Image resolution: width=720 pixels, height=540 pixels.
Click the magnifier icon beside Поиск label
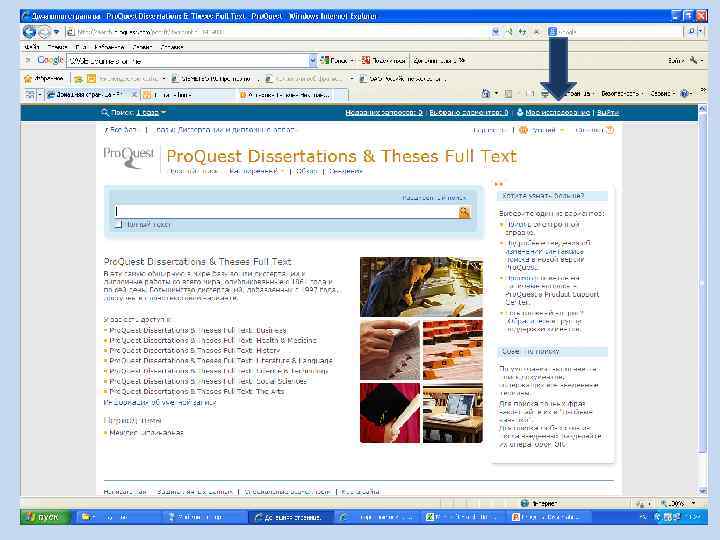point(105,112)
